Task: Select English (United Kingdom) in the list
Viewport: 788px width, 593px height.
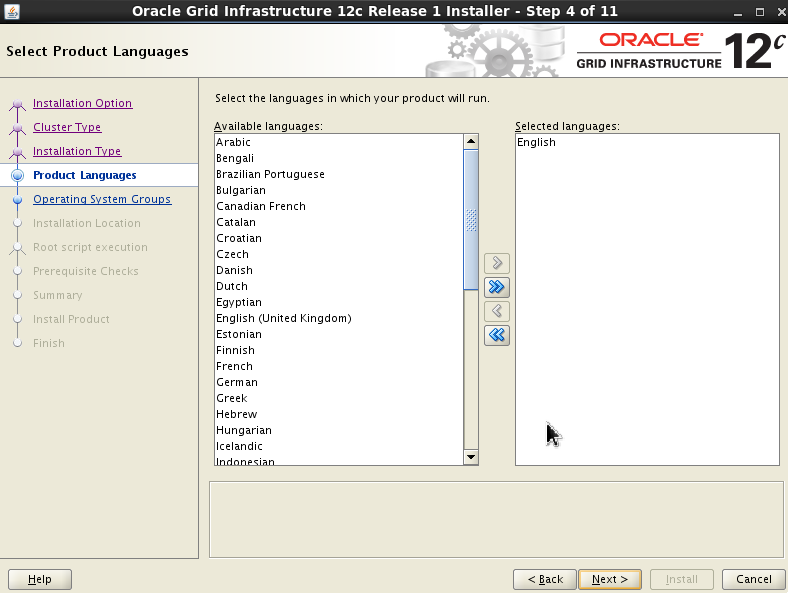Action: tap(339, 319)
